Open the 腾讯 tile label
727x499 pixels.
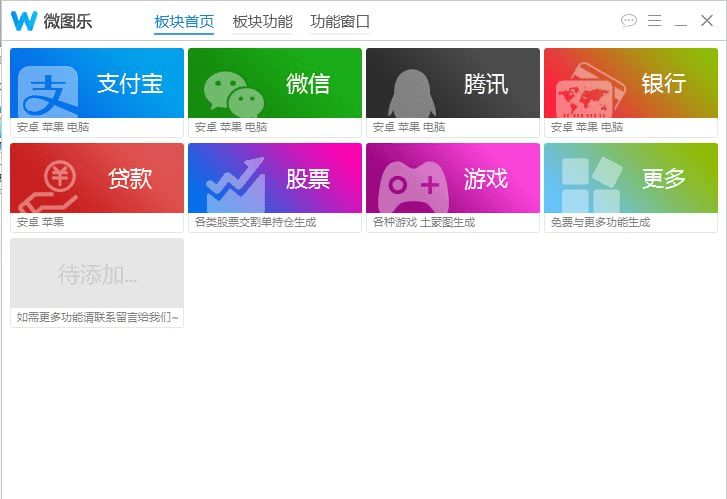coord(486,84)
